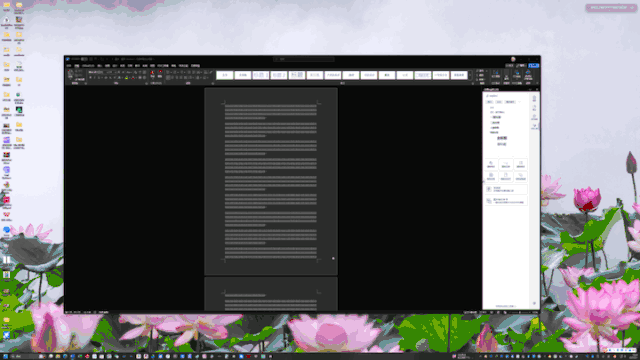The height and width of the screenshot is (360, 640).
Task: Toggle bold formatting in the font group
Action: point(90,78)
